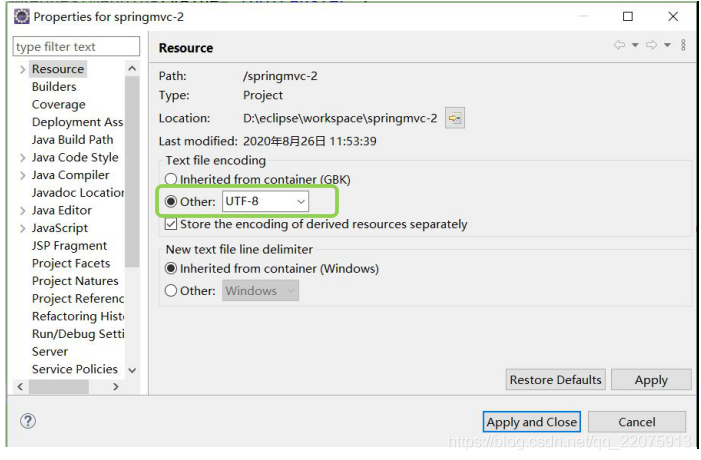Image resolution: width=701 pixels, height=460 pixels.
Task: Click the tree scroll up arrow
Action: coord(132,68)
